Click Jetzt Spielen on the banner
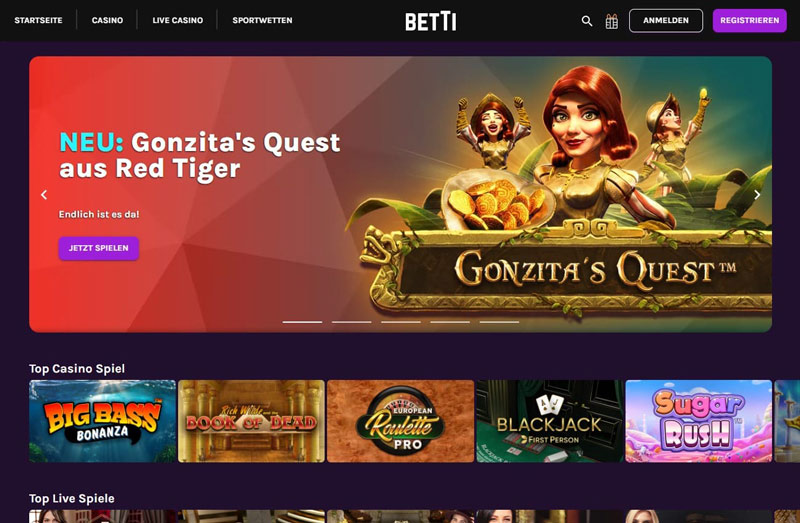Screen dimensions: 800x523 (x=98, y=248)
